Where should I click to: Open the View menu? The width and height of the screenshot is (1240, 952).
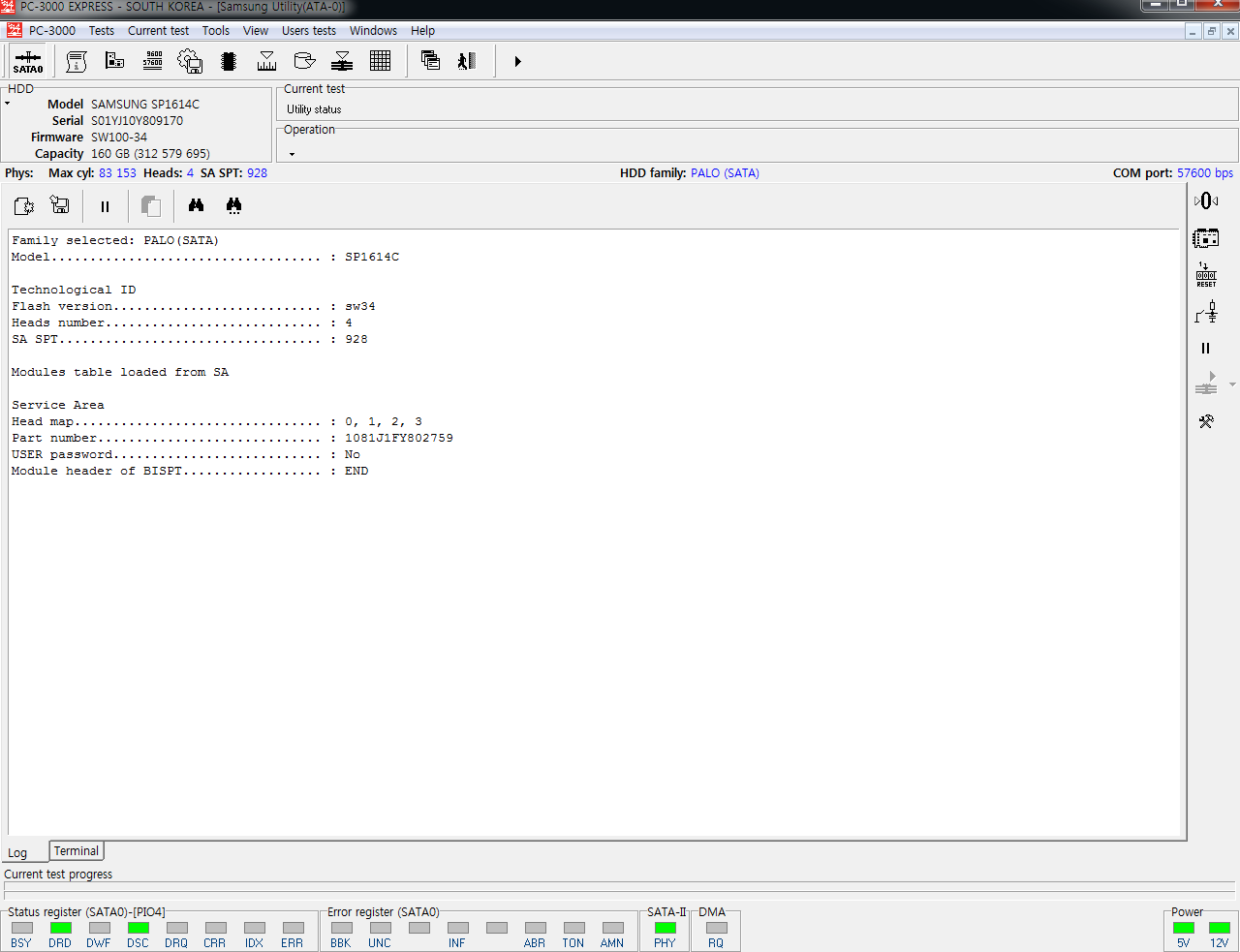click(x=256, y=31)
